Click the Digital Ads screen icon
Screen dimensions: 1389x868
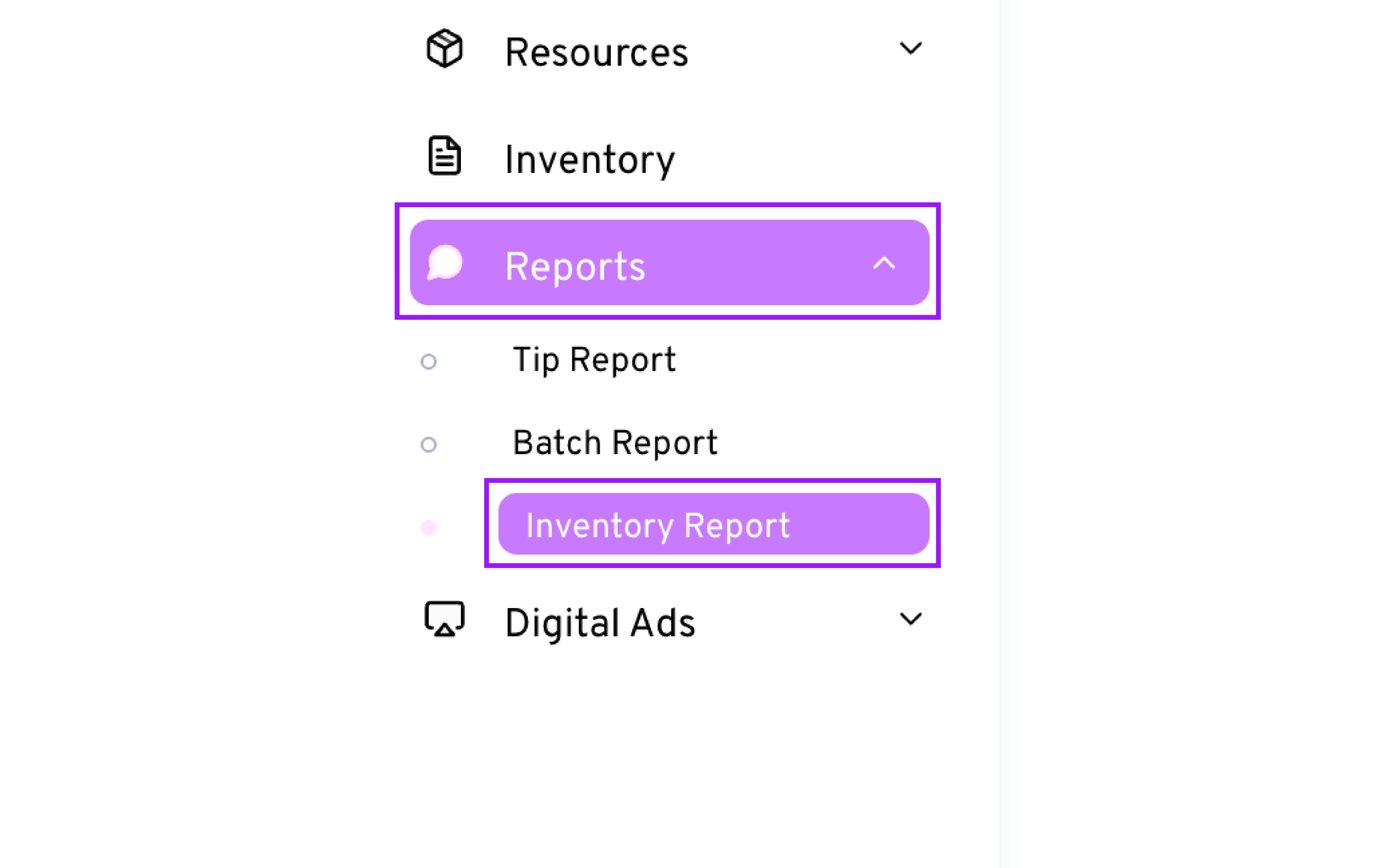coord(444,620)
